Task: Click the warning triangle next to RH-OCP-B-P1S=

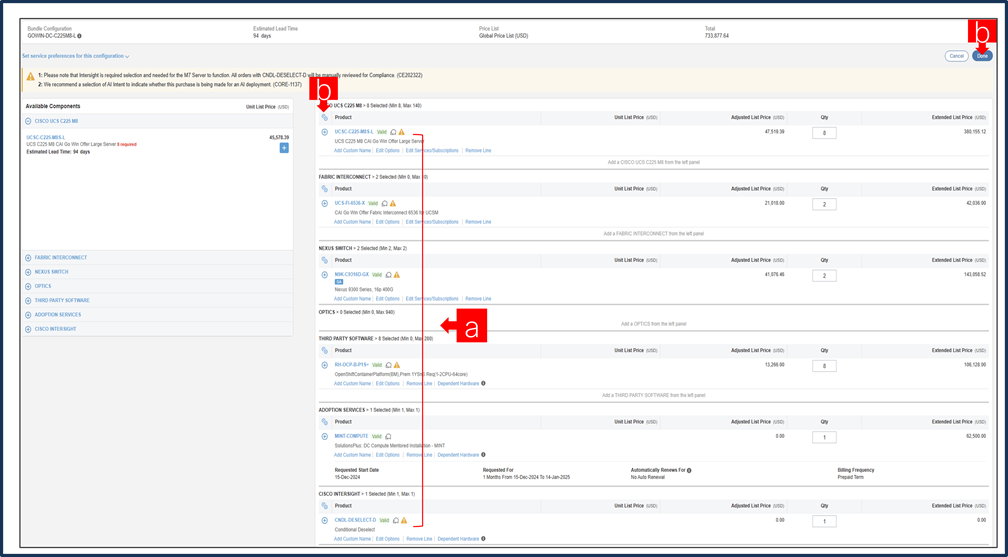Action: click(x=397, y=365)
